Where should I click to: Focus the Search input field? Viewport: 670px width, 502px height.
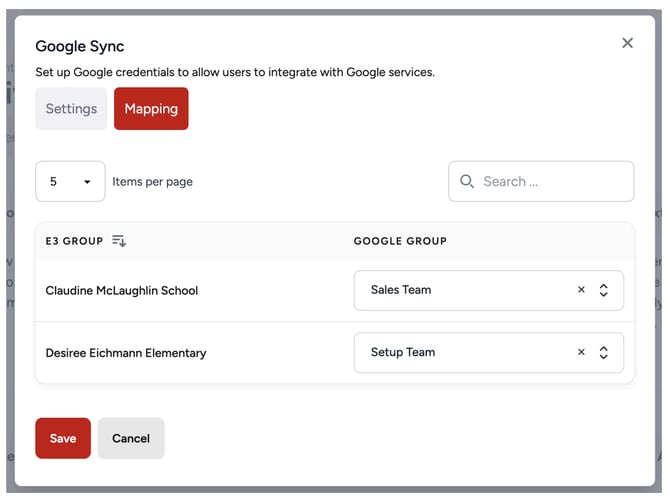[x=552, y=182]
